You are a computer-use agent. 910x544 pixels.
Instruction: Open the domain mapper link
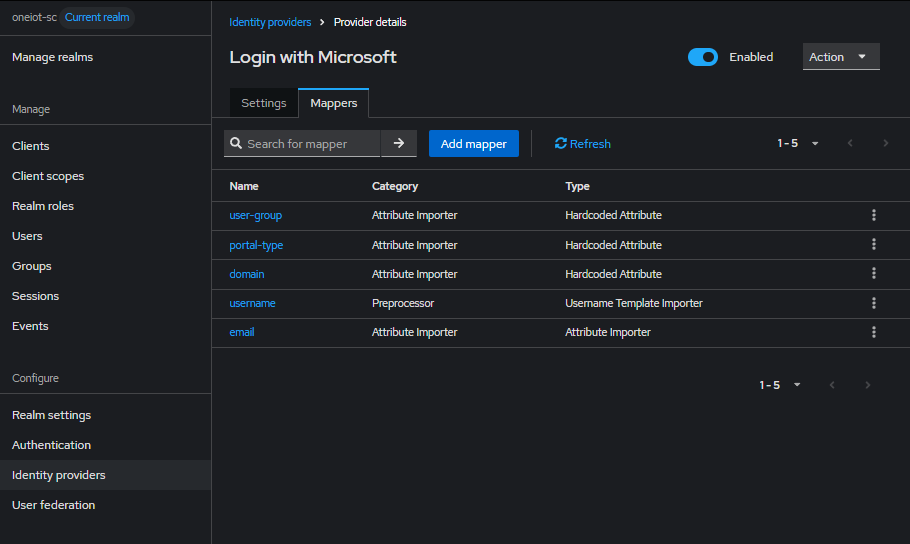pyautogui.click(x=247, y=274)
